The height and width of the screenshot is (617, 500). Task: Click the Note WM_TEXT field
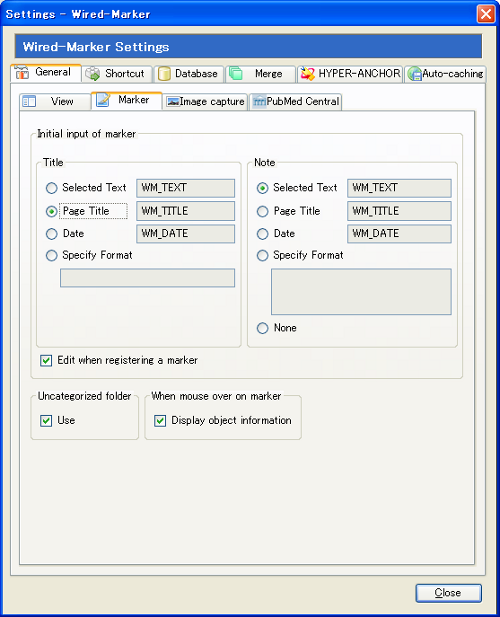(399, 188)
